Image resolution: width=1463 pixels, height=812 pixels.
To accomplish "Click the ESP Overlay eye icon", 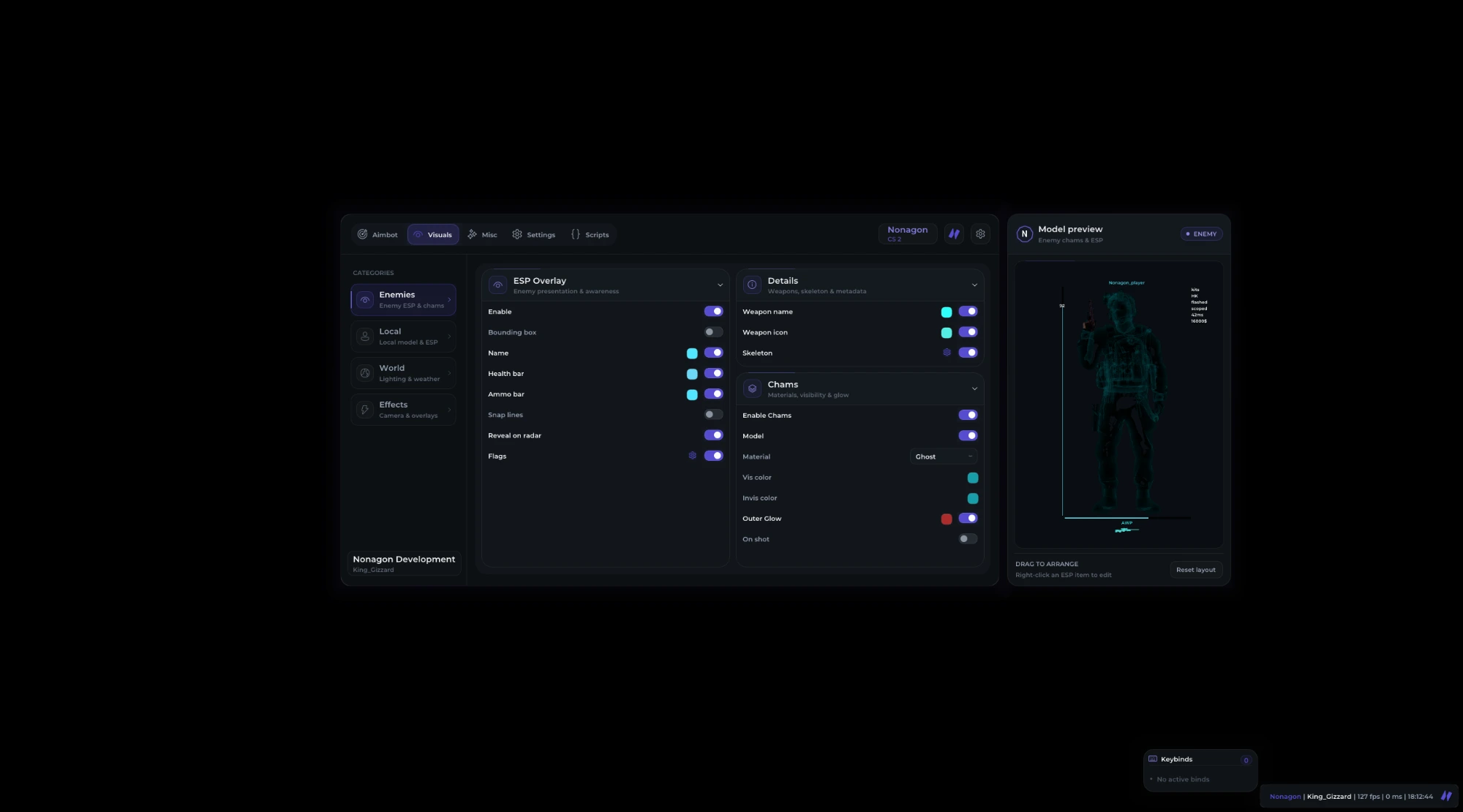I will tap(498, 285).
